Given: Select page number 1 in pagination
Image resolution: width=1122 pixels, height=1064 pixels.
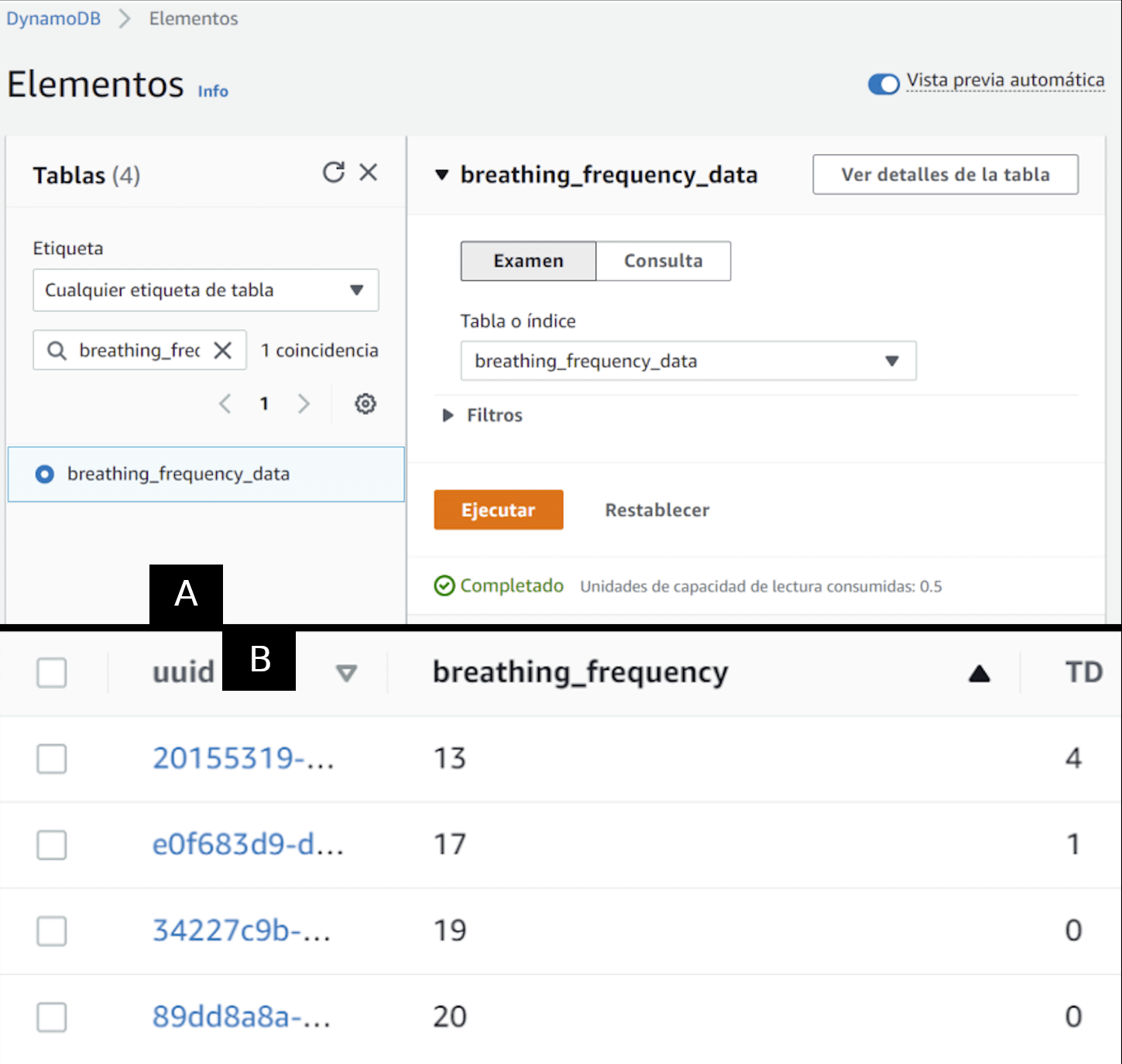Looking at the screenshot, I should pyautogui.click(x=264, y=403).
